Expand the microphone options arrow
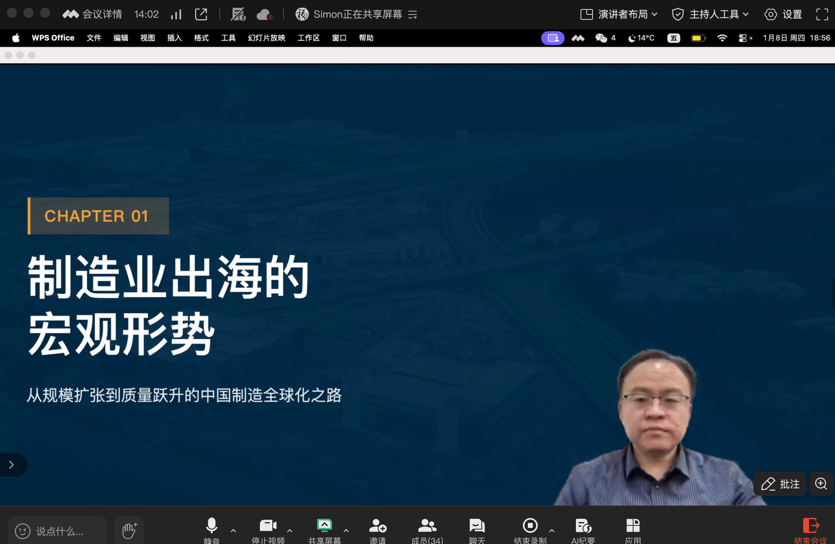The image size is (835, 544). point(233,531)
